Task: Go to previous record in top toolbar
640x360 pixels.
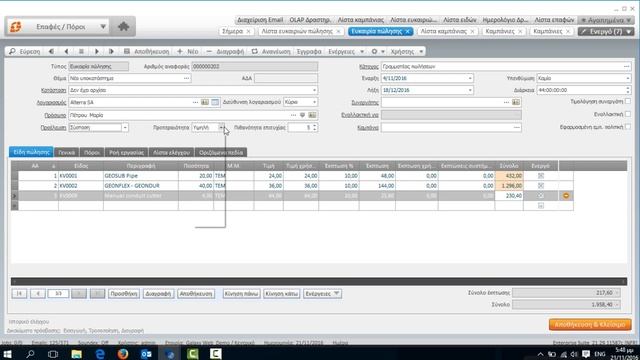Action: click(66, 51)
